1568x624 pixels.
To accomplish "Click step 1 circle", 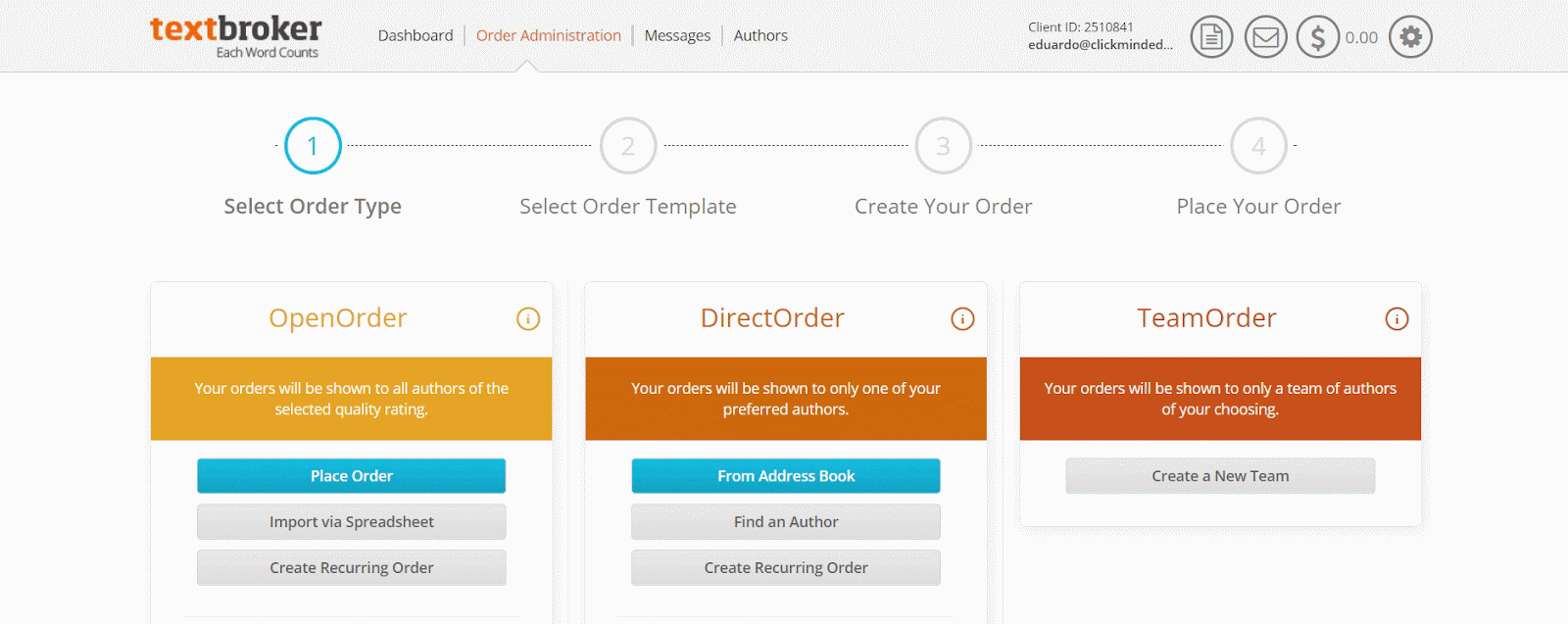I will pos(313,146).
